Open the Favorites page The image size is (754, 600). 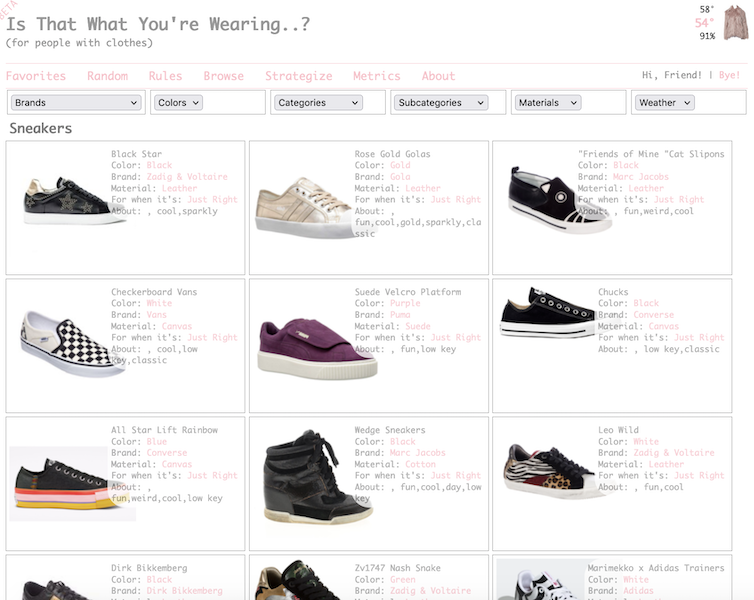pos(36,76)
